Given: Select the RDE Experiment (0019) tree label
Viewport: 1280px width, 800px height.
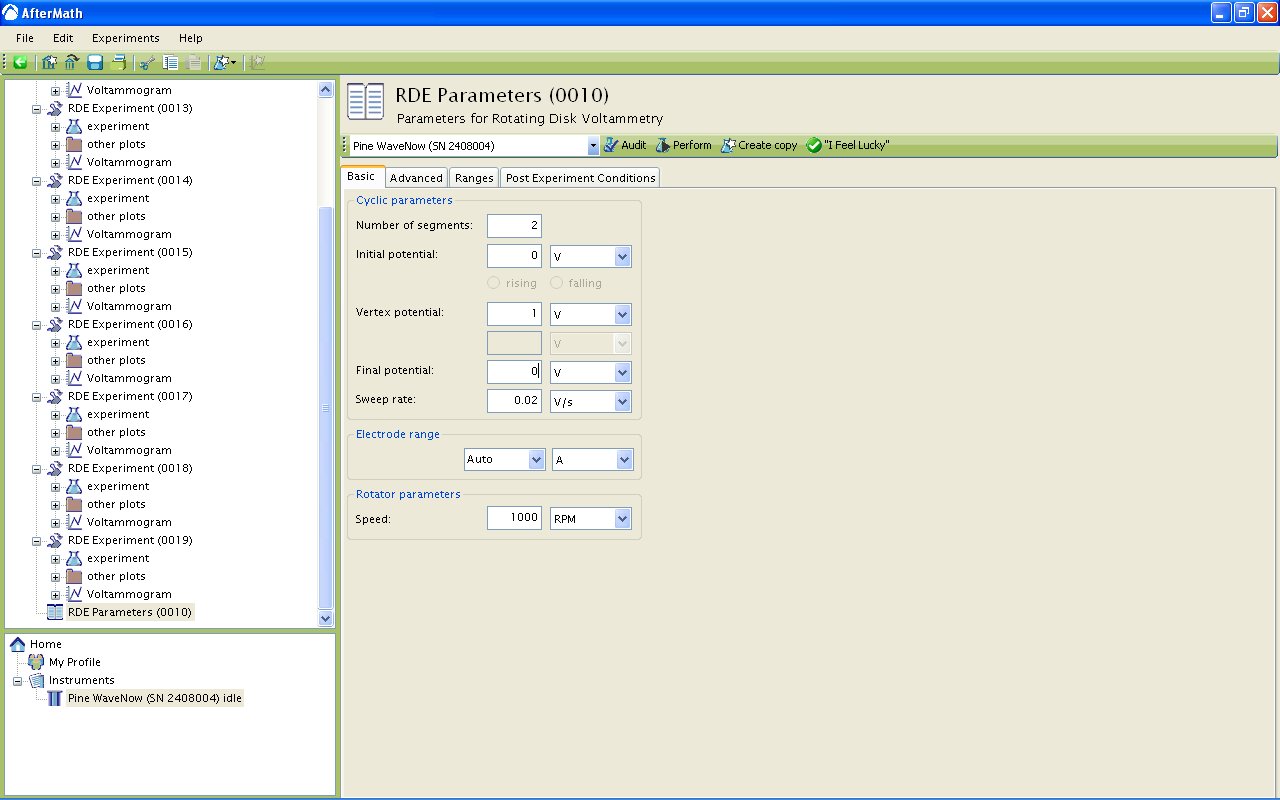Looking at the screenshot, I should coord(130,540).
